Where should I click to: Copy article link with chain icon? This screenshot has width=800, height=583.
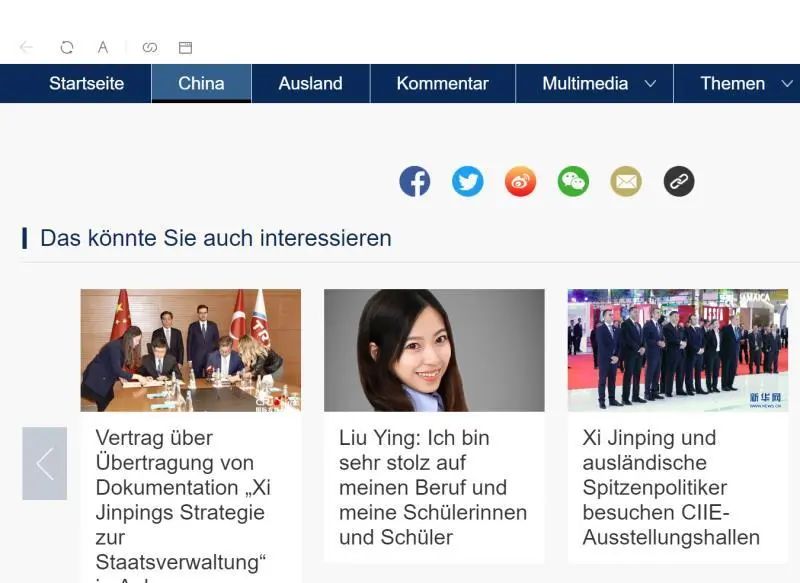pos(679,181)
